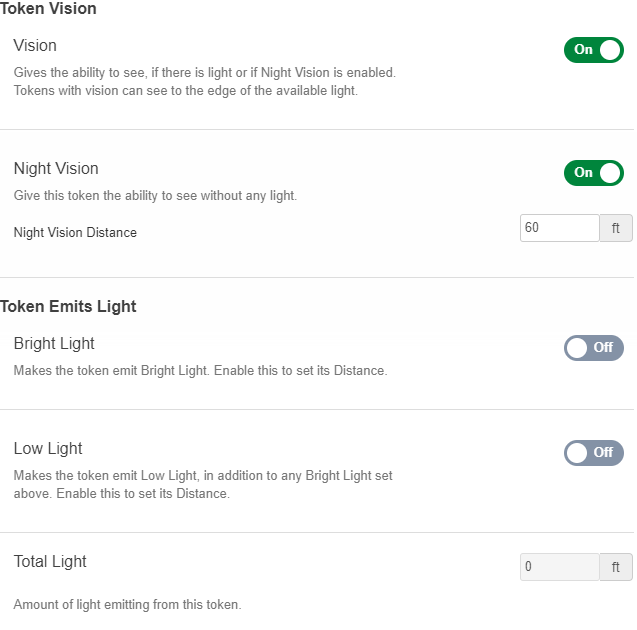Click the Total Light setting label
This screenshot has width=637, height=630.
coord(50,561)
